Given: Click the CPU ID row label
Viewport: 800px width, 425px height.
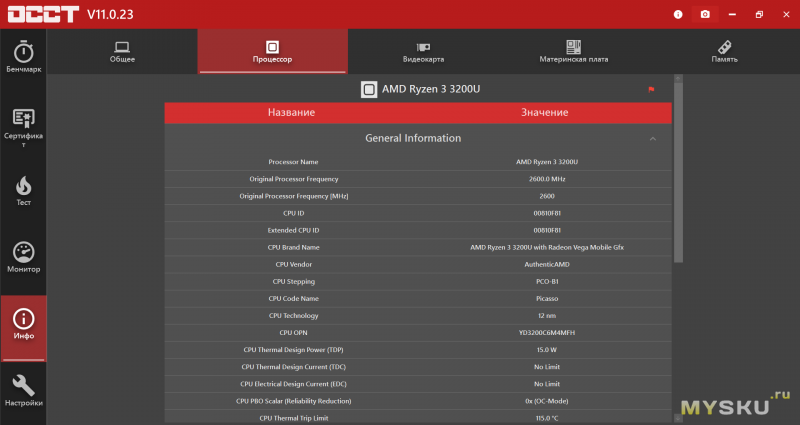Looking at the screenshot, I should point(293,213).
